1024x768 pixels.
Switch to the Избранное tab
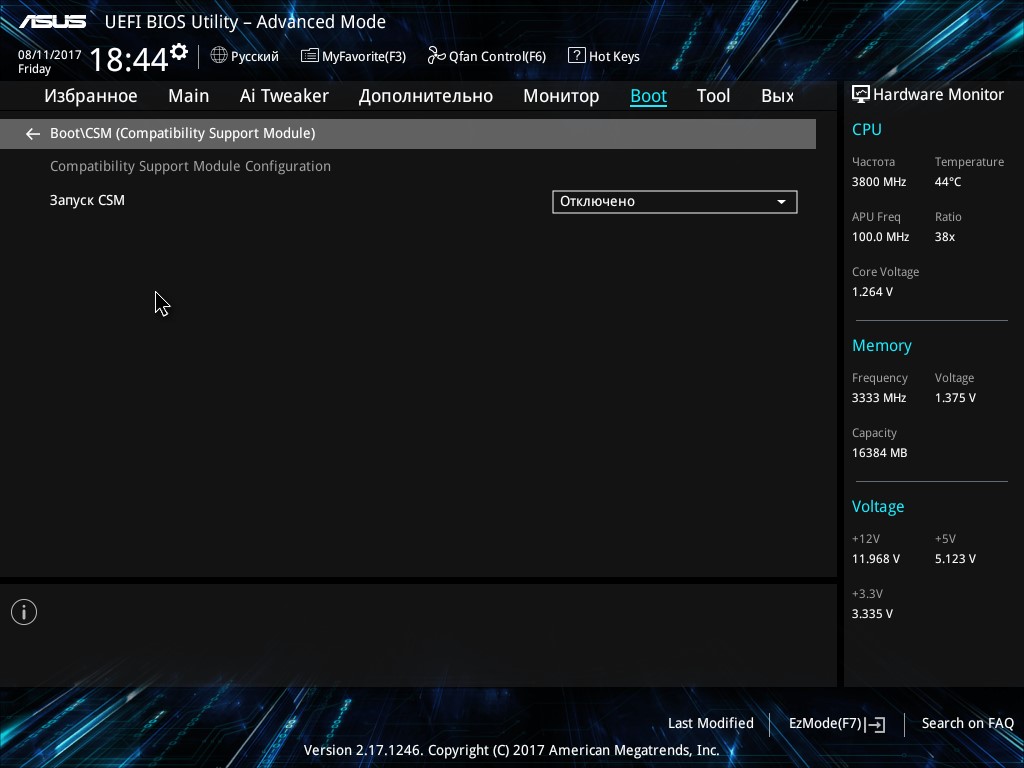coord(91,96)
